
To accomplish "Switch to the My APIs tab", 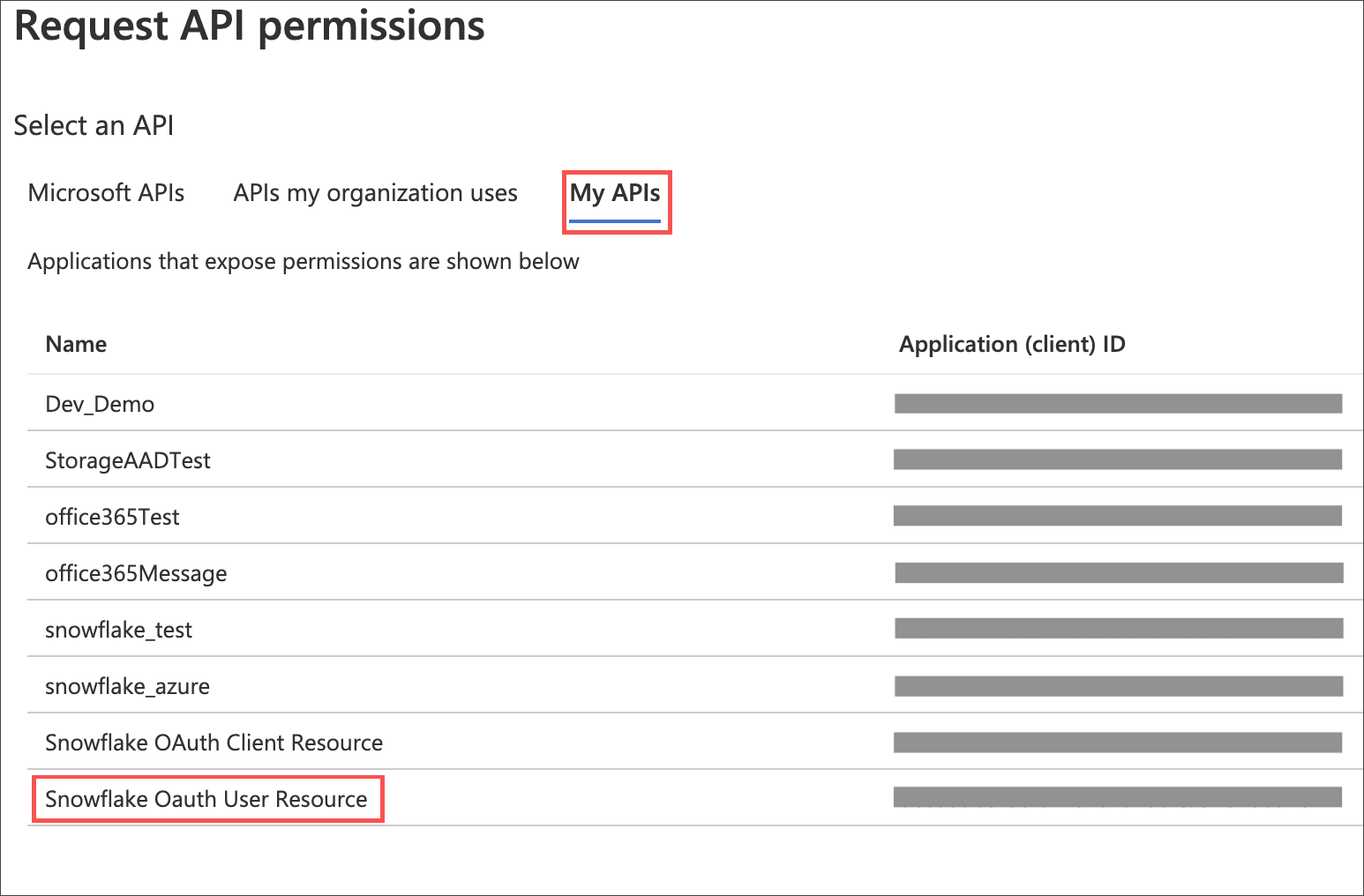I will [x=616, y=193].
